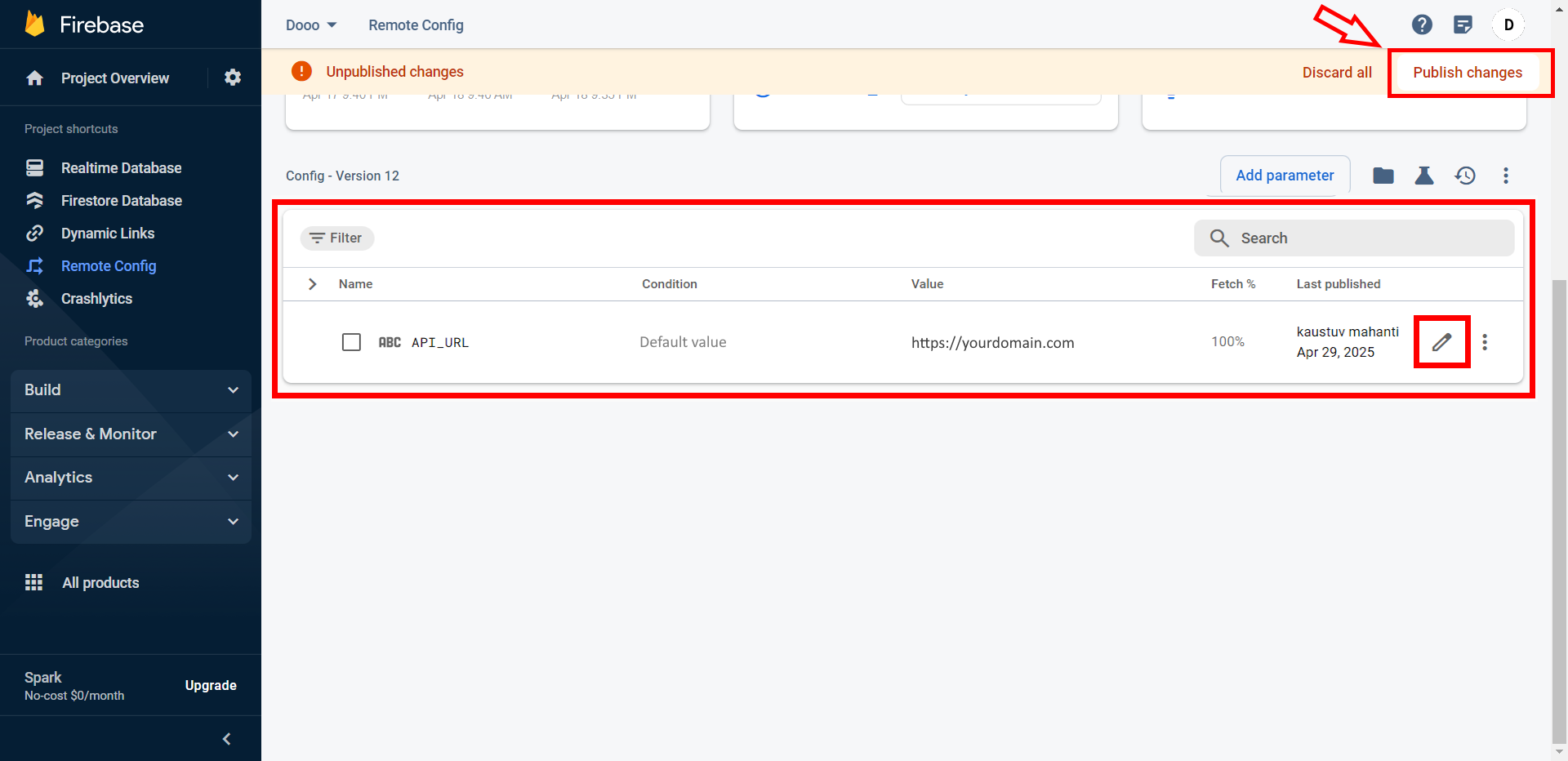Open All products grid icon
This screenshot has height=761, width=1568.
[33, 582]
